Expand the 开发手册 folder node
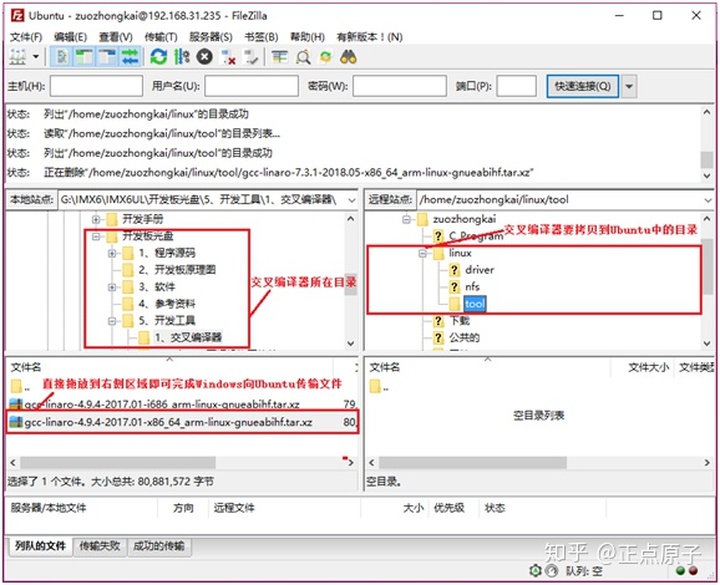The height and width of the screenshot is (585, 720). point(96,219)
